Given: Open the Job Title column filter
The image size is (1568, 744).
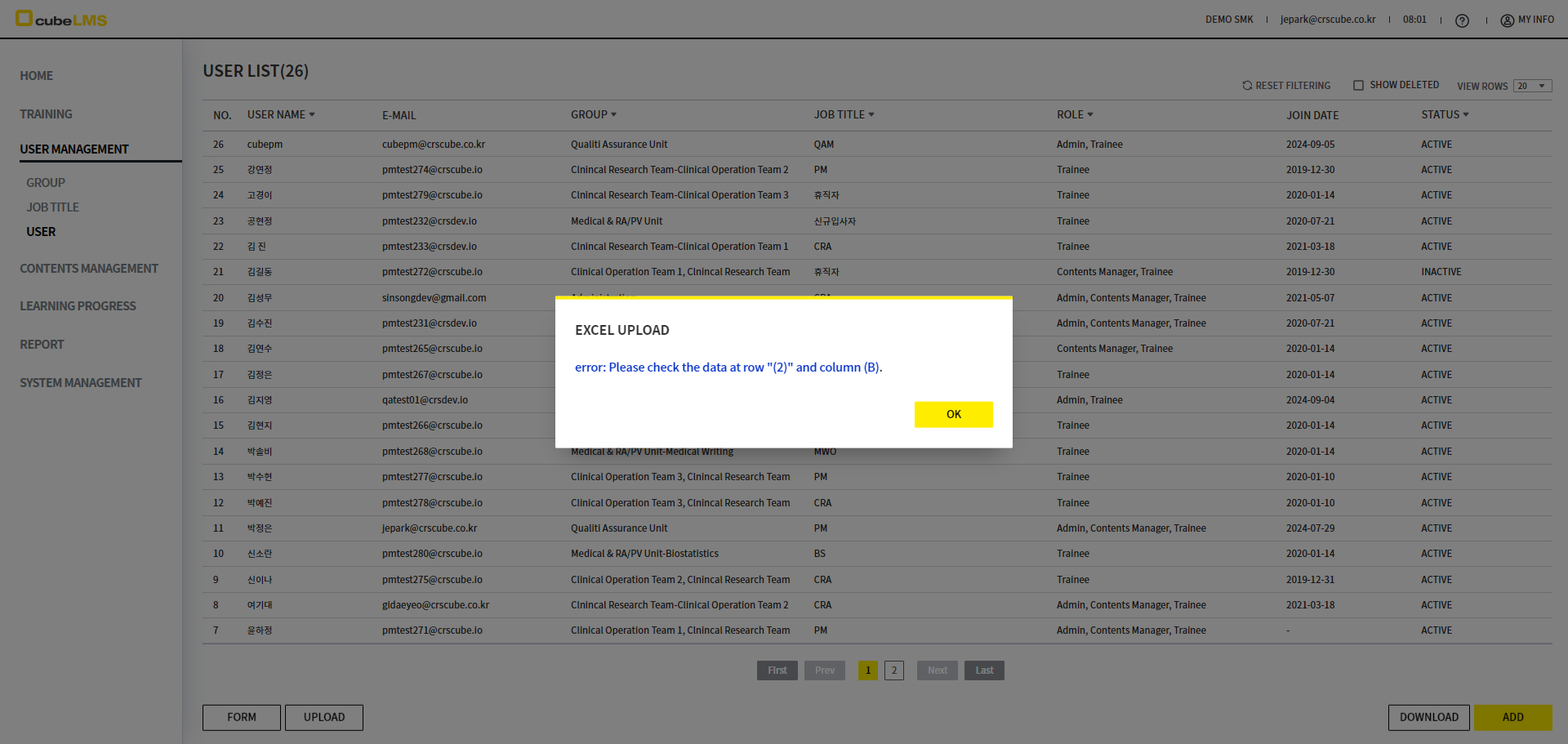Looking at the screenshot, I should pyautogui.click(x=871, y=115).
